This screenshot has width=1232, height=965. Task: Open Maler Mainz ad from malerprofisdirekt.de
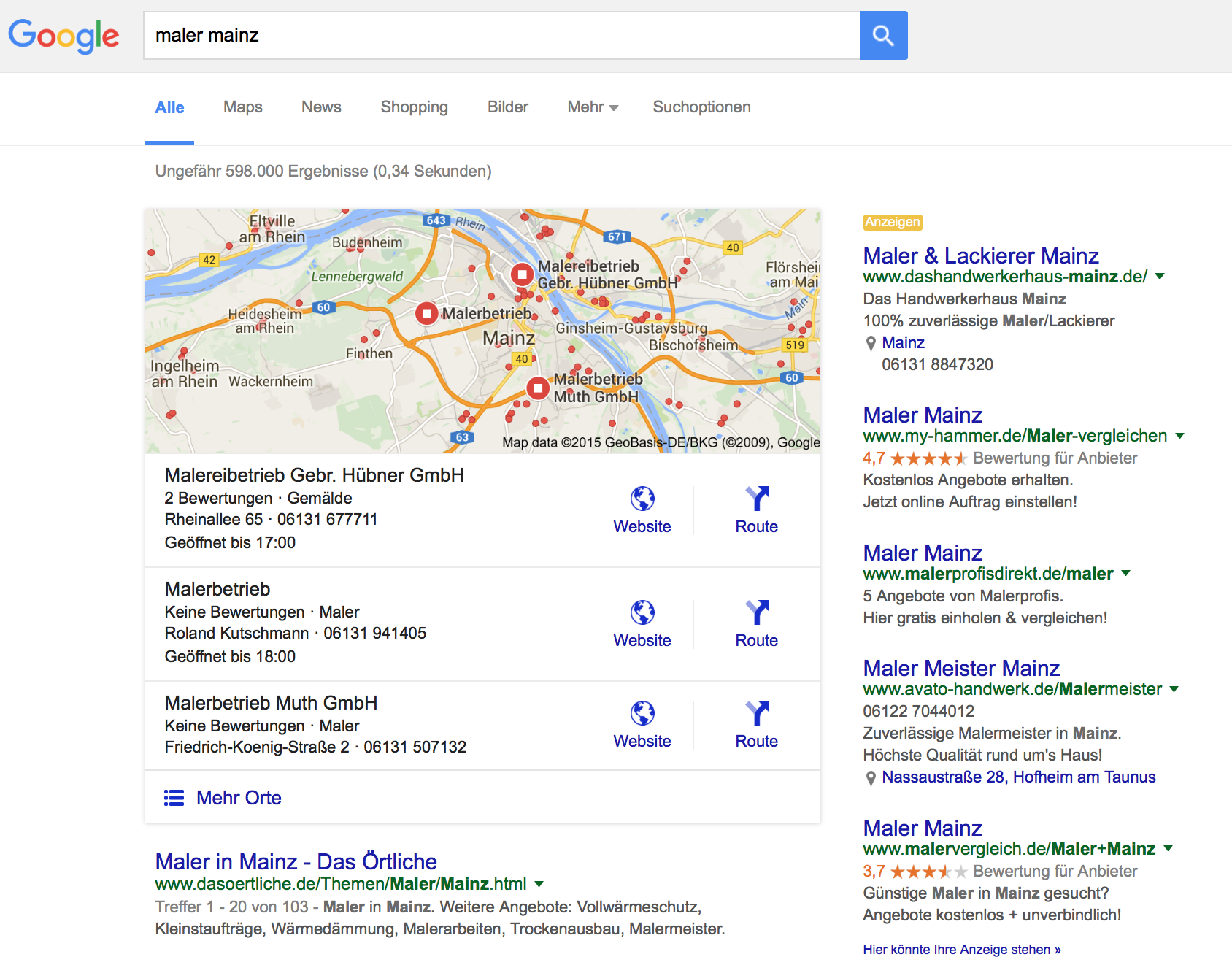(923, 553)
